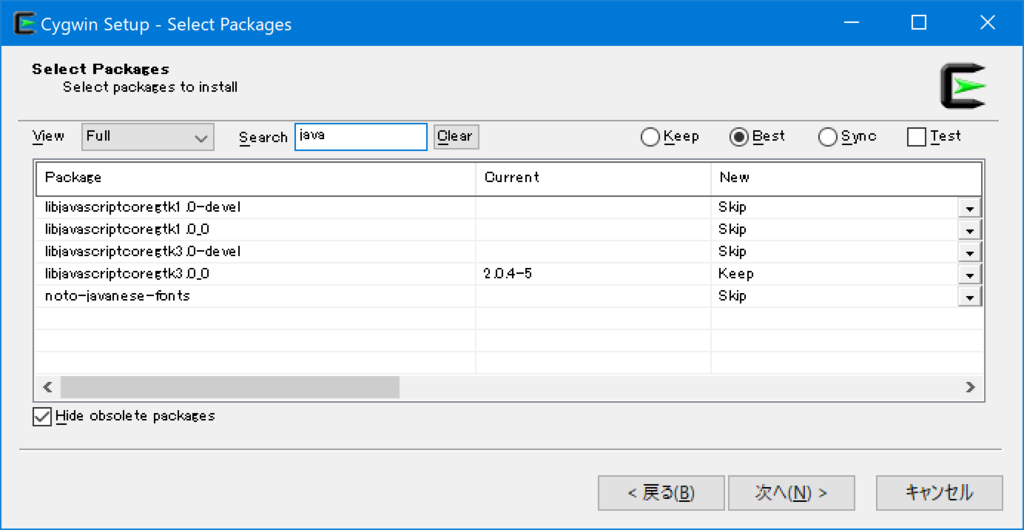Click the large Cygwin logo at right
Viewport: 1024px width, 530px height.
[963, 86]
